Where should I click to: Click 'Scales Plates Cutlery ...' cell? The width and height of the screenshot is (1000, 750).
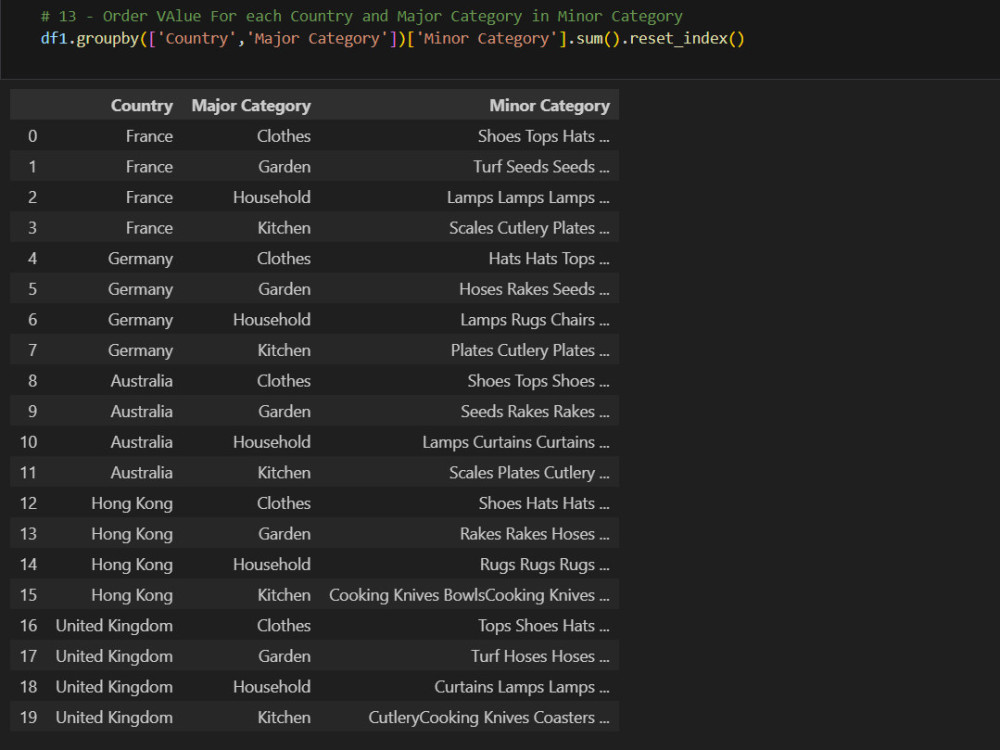[529, 473]
